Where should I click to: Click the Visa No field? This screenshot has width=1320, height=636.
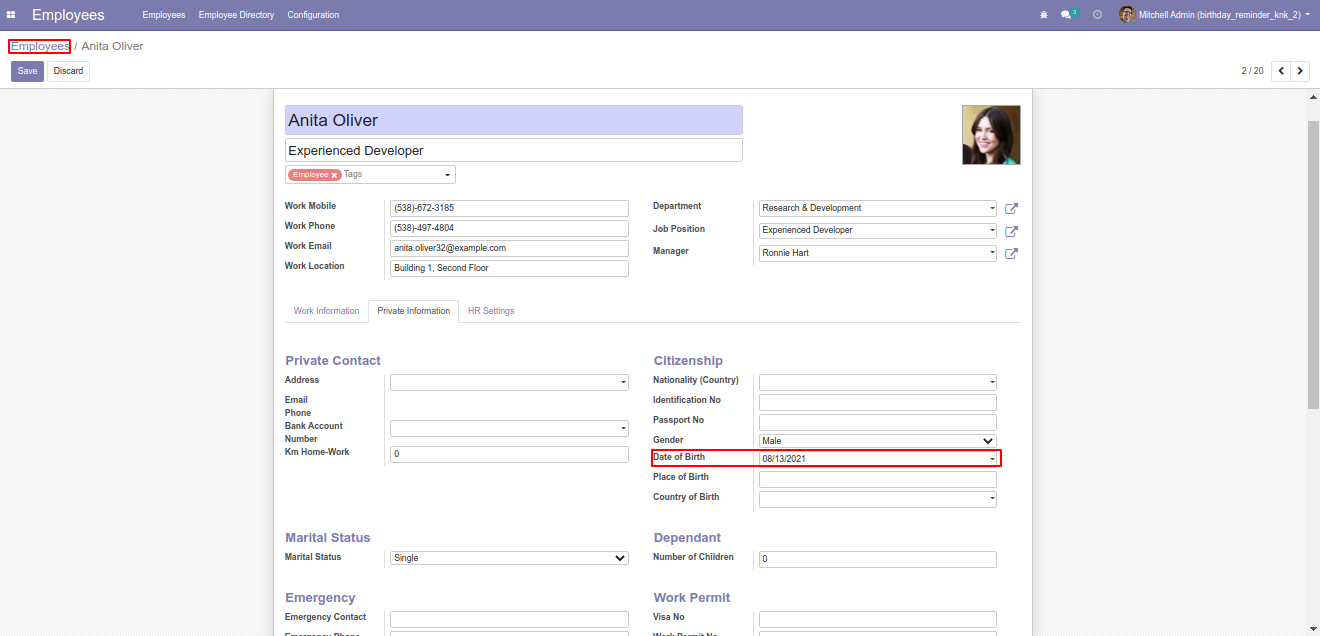point(878,619)
